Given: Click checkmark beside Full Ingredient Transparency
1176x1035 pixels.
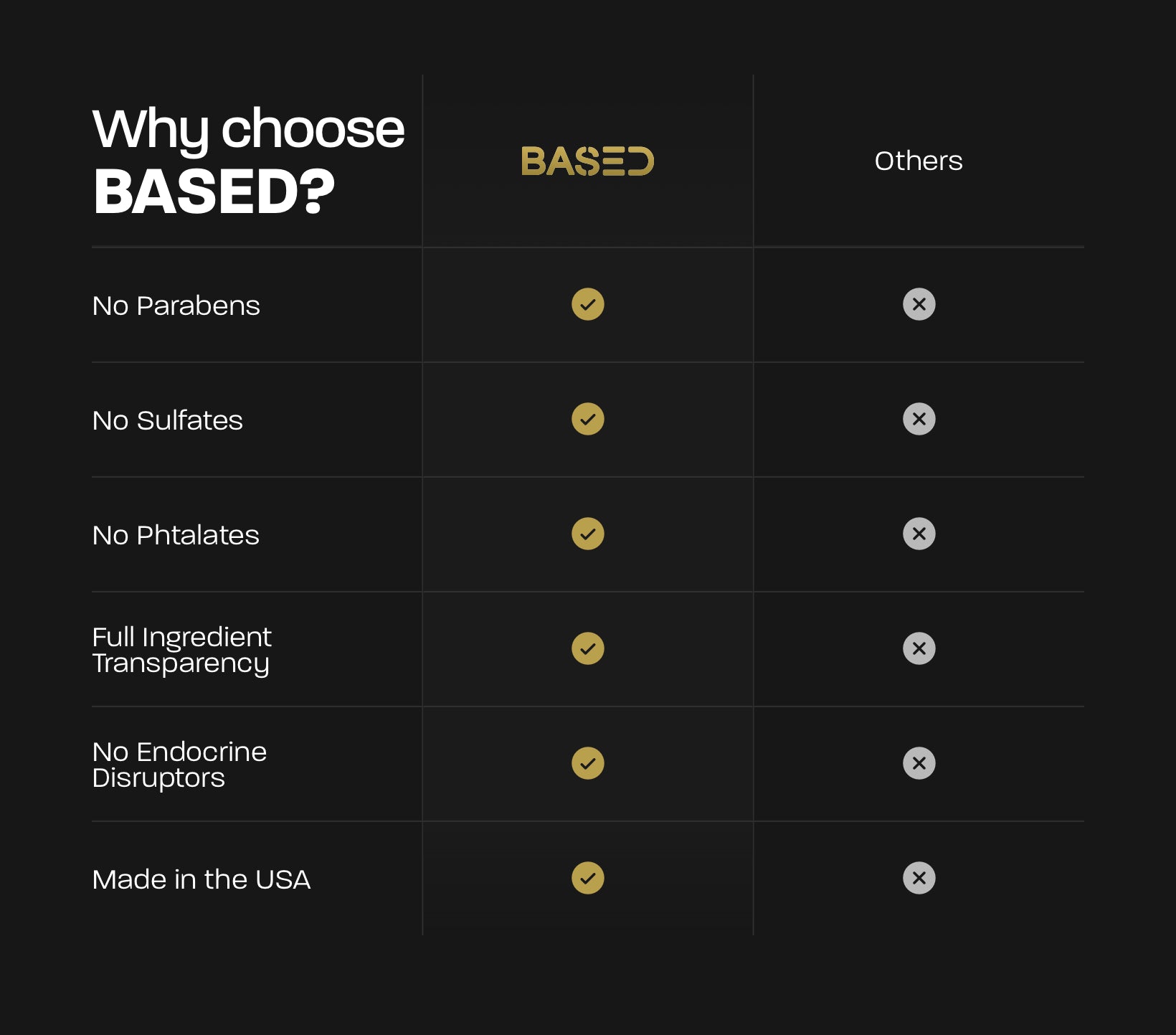Looking at the screenshot, I should coord(588,648).
